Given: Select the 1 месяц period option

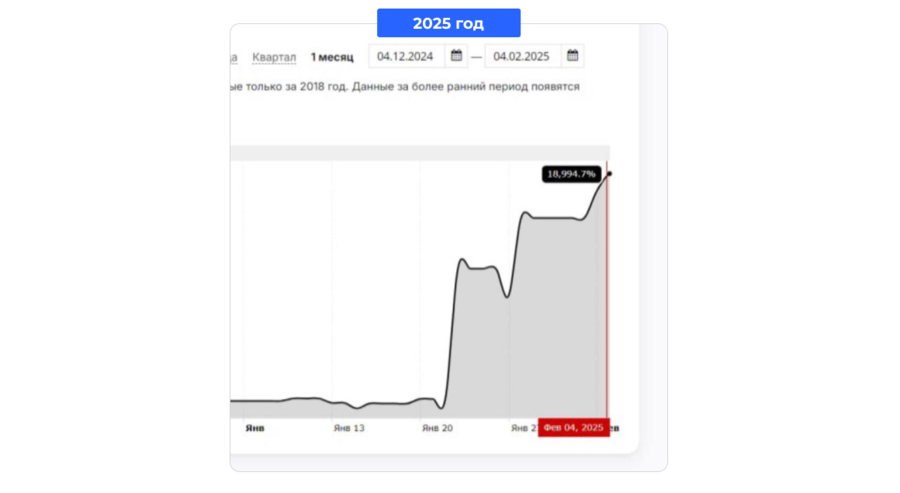Looking at the screenshot, I should point(332,57).
